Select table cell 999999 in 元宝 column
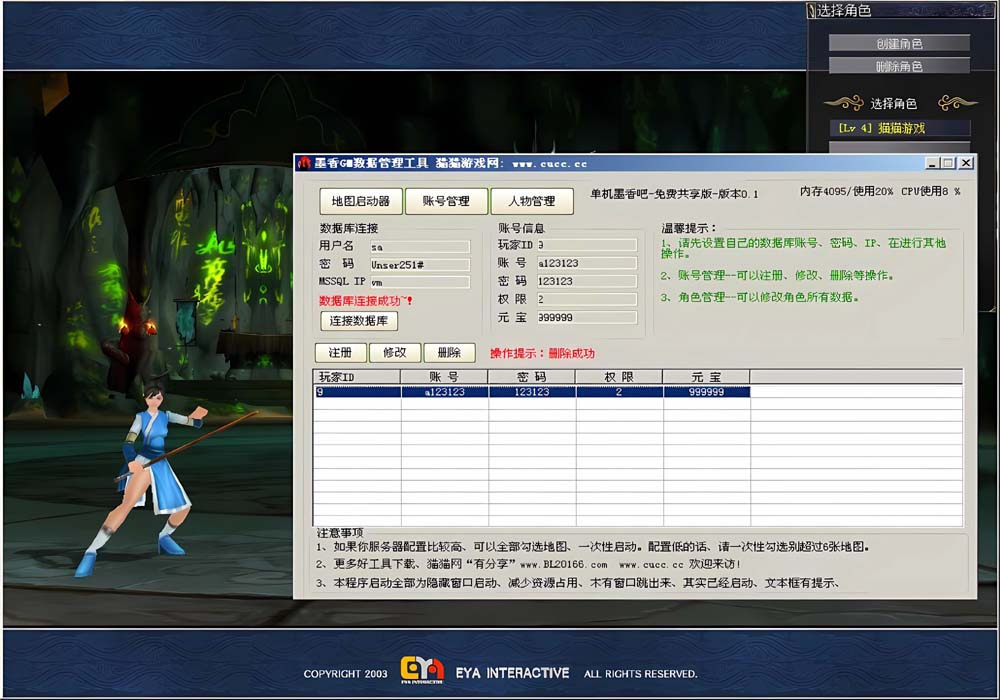1000x700 pixels. [707, 391]
